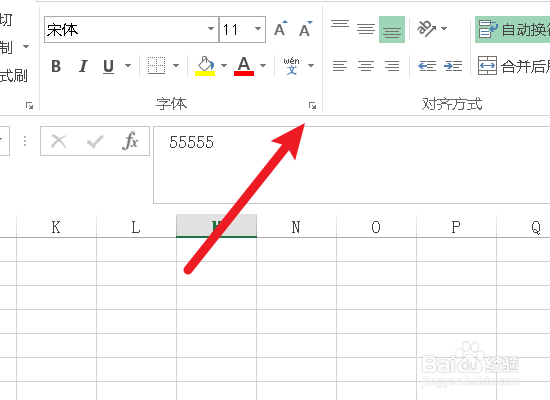Increase font size button
Screen dimensions: 550x400
281,29
